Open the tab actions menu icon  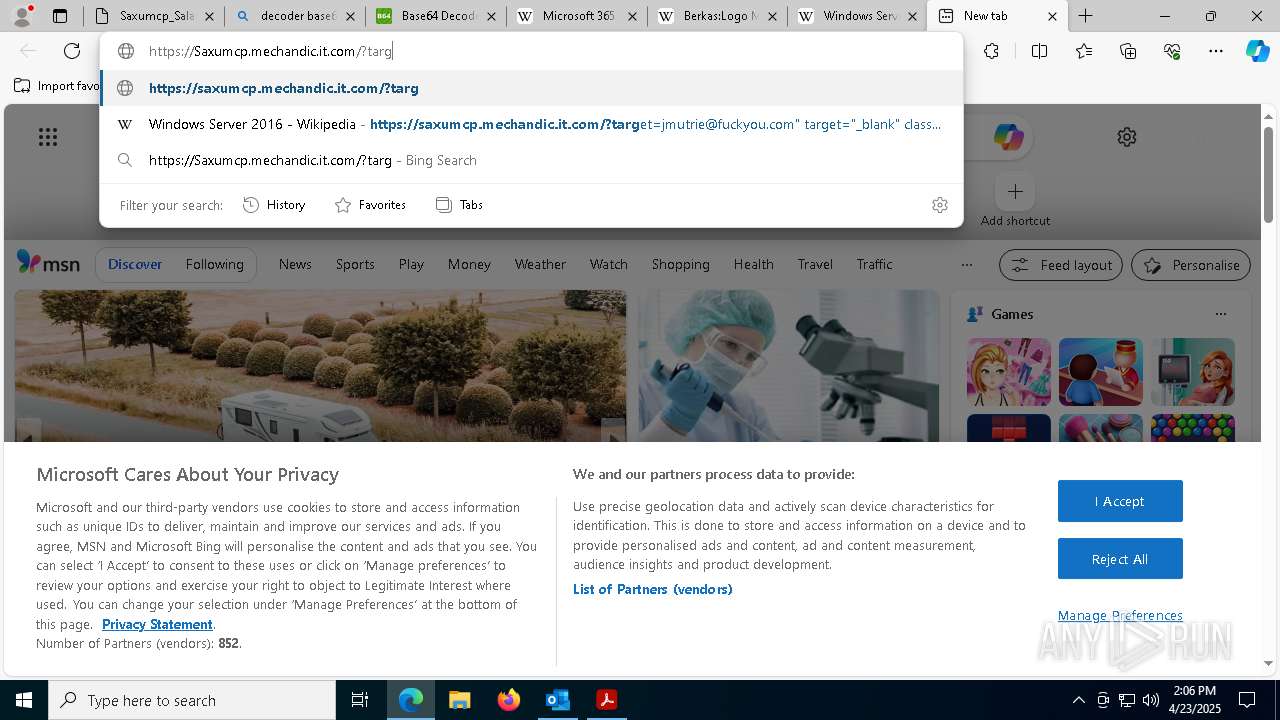[x=60, y=16]
